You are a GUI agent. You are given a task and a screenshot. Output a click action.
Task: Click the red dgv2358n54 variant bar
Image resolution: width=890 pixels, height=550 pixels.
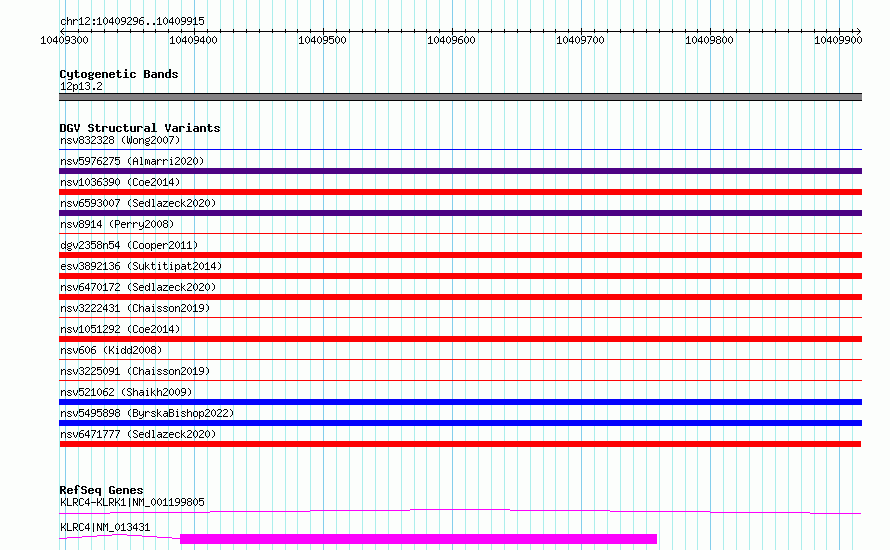(460, 255)
